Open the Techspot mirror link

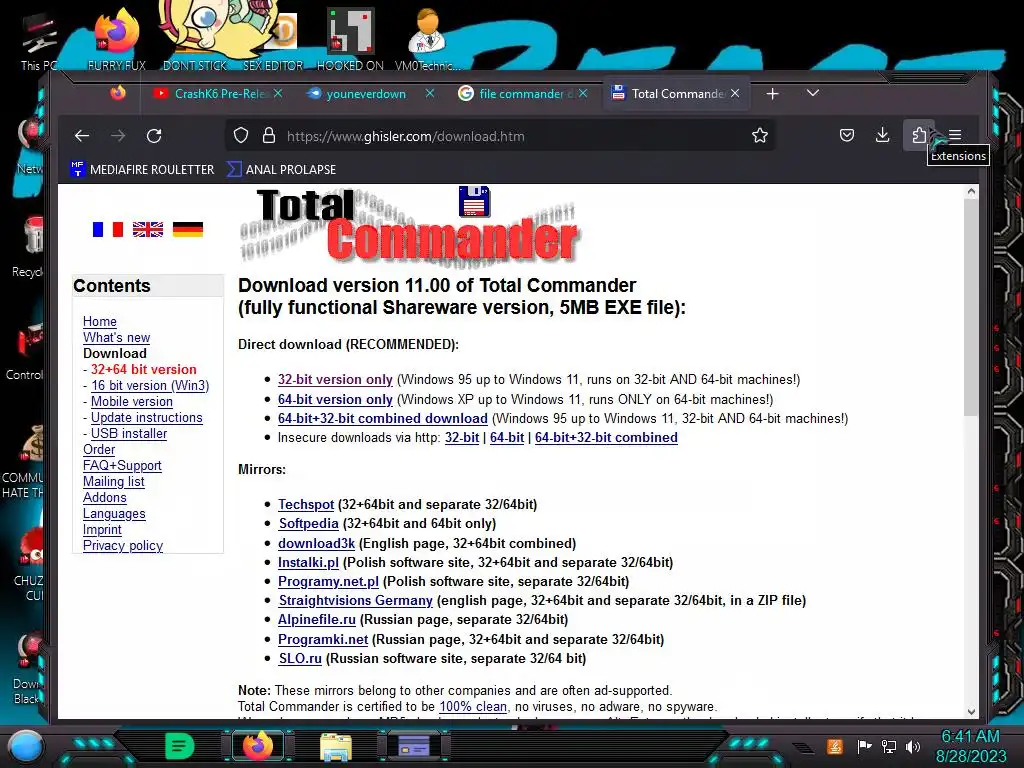pos(306,504)
